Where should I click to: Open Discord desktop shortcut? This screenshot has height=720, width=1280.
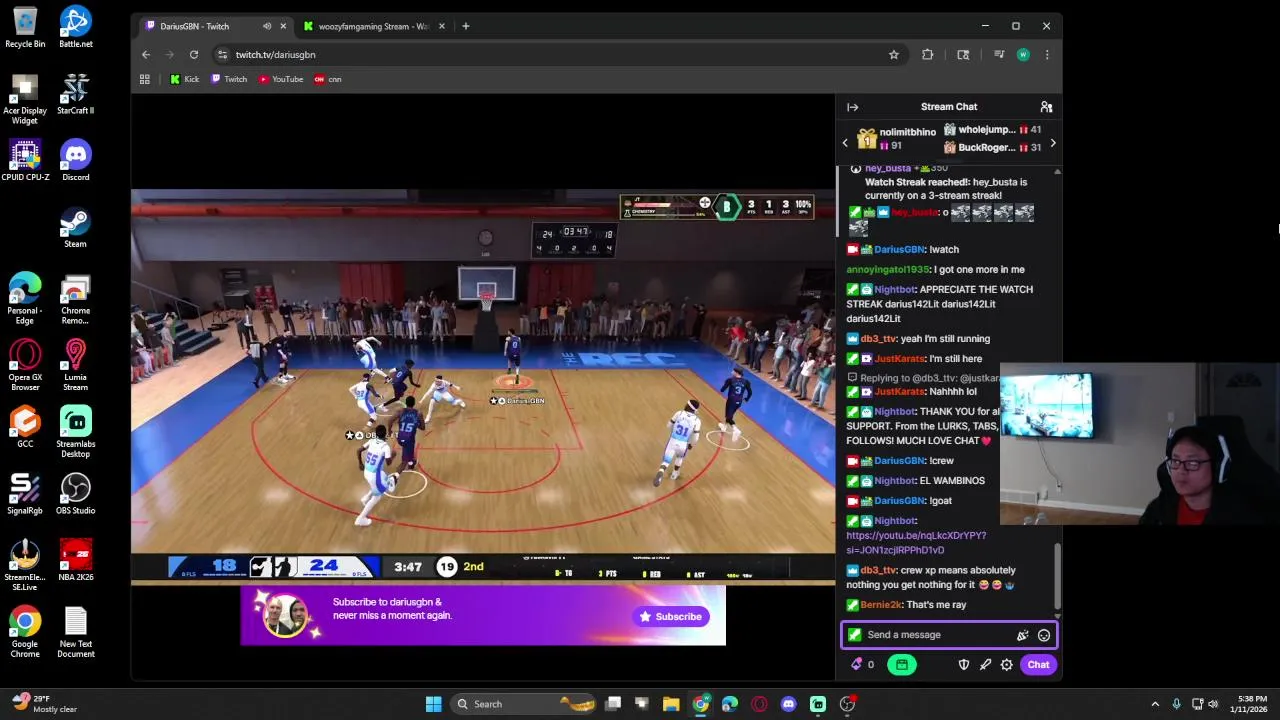pyautogui.click(x=76, y=160)
